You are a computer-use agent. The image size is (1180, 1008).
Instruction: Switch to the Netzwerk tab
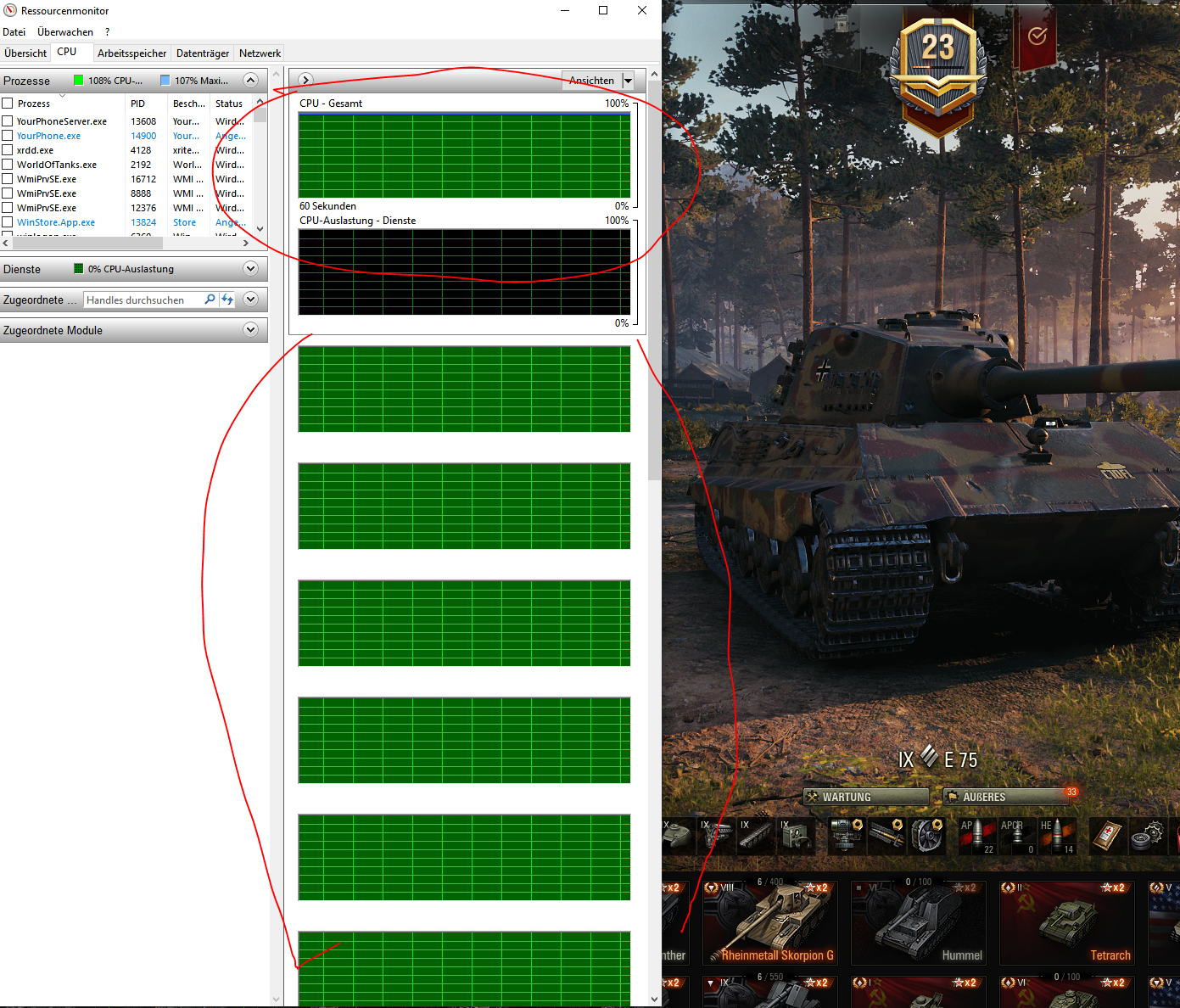click(260, 53)
